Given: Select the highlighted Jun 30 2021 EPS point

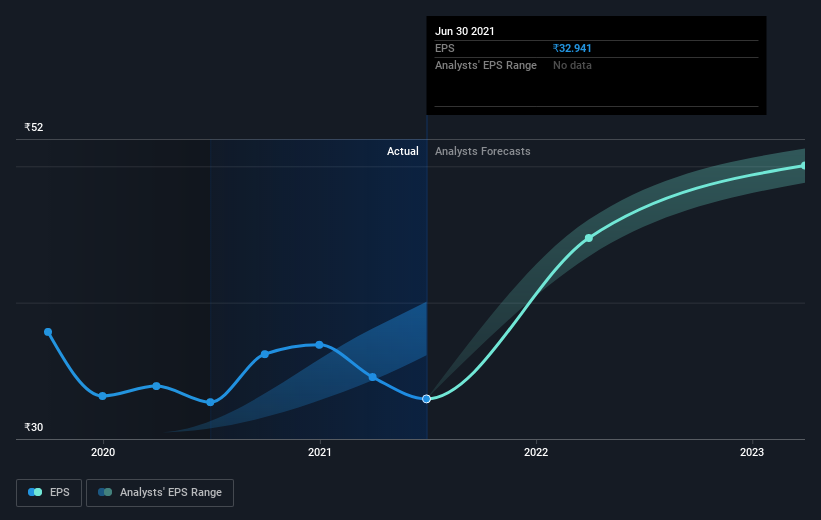Looking at the screenshot, I should coord(426,399).
